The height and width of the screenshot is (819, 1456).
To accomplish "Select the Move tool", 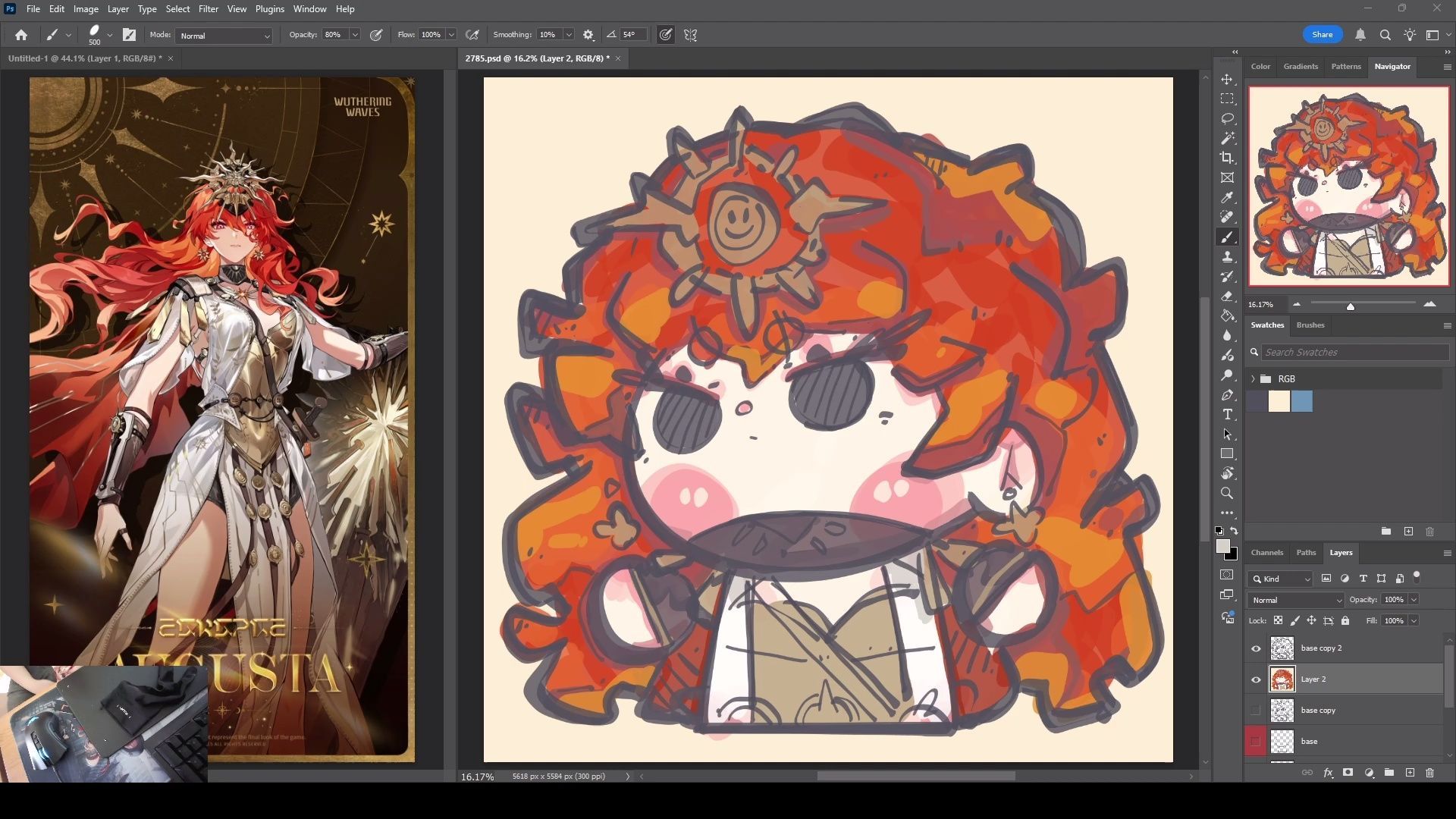I will (1227, 80).
